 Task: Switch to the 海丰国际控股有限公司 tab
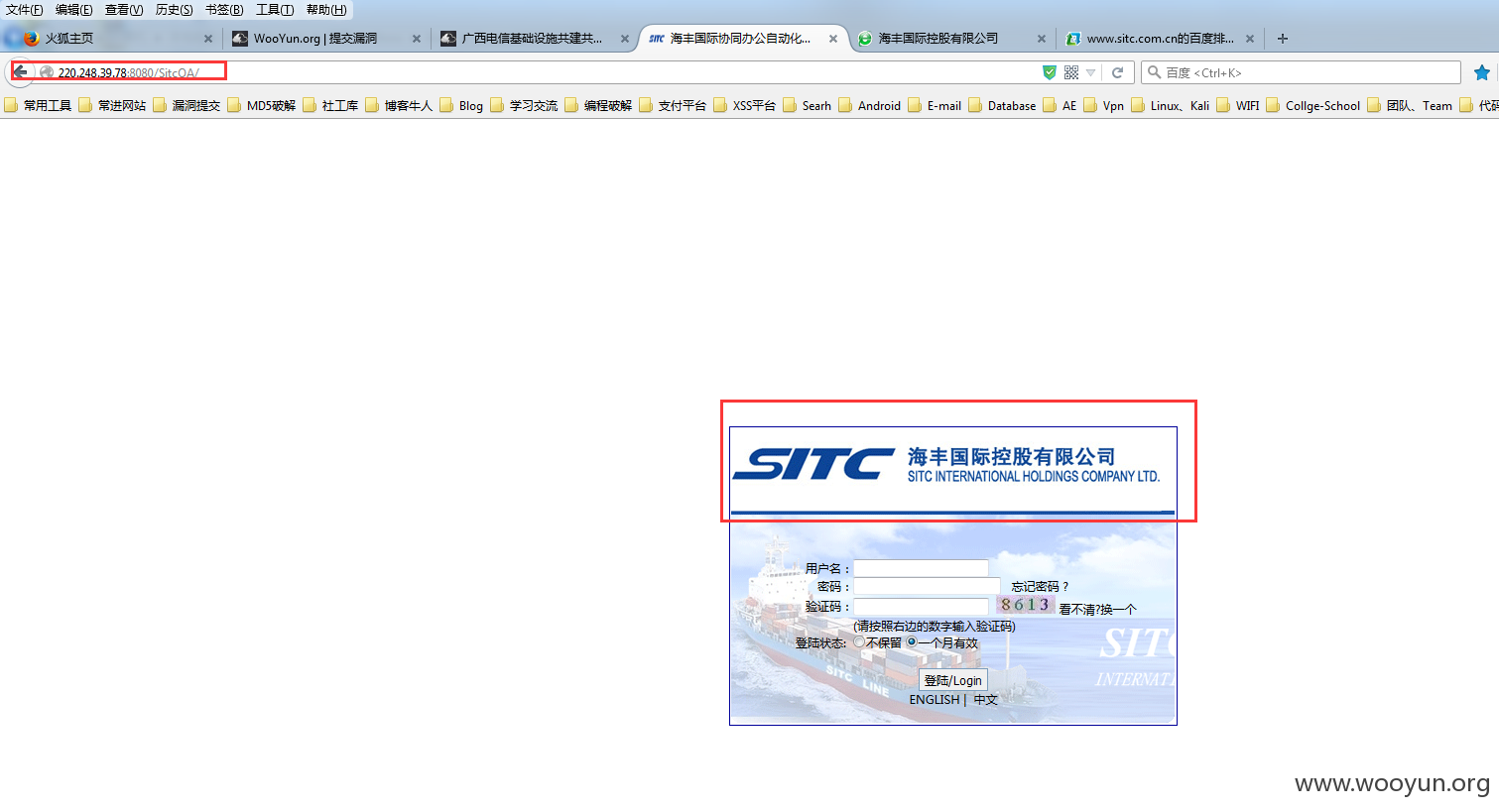950,39
